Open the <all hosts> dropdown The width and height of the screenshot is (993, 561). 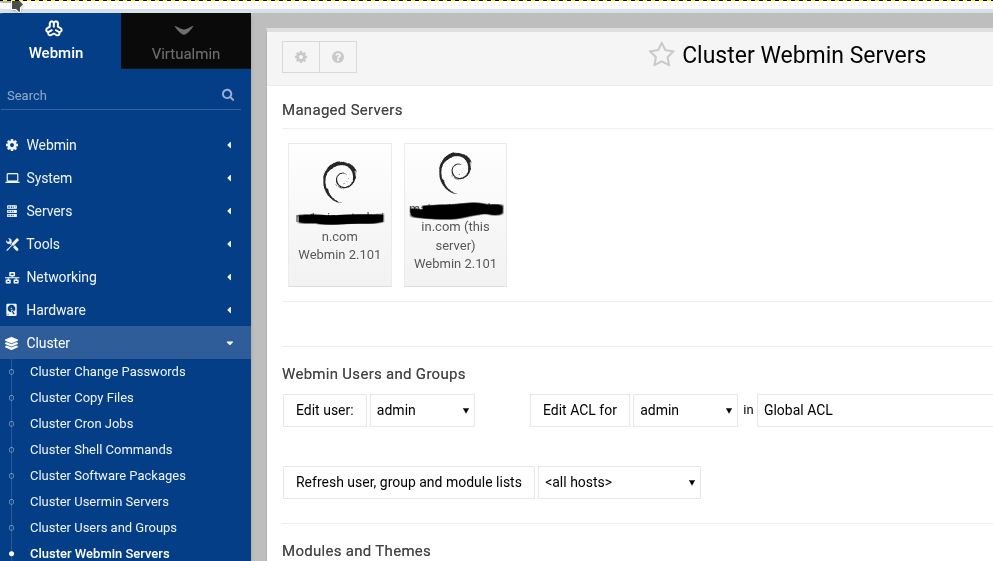click(619, 482)
